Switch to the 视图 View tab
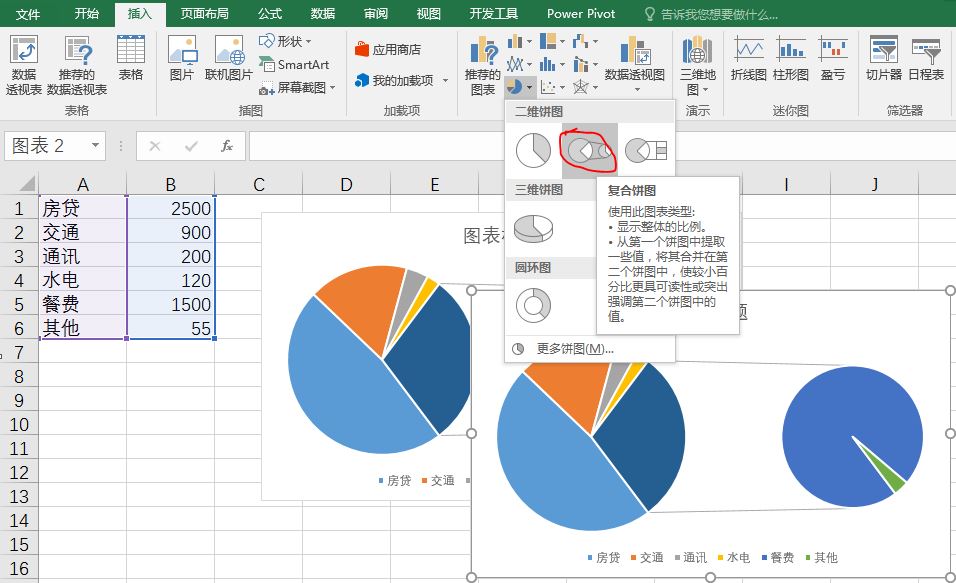Image resolution: width=956 pixels, height=583 pixels. coord(428,14)
